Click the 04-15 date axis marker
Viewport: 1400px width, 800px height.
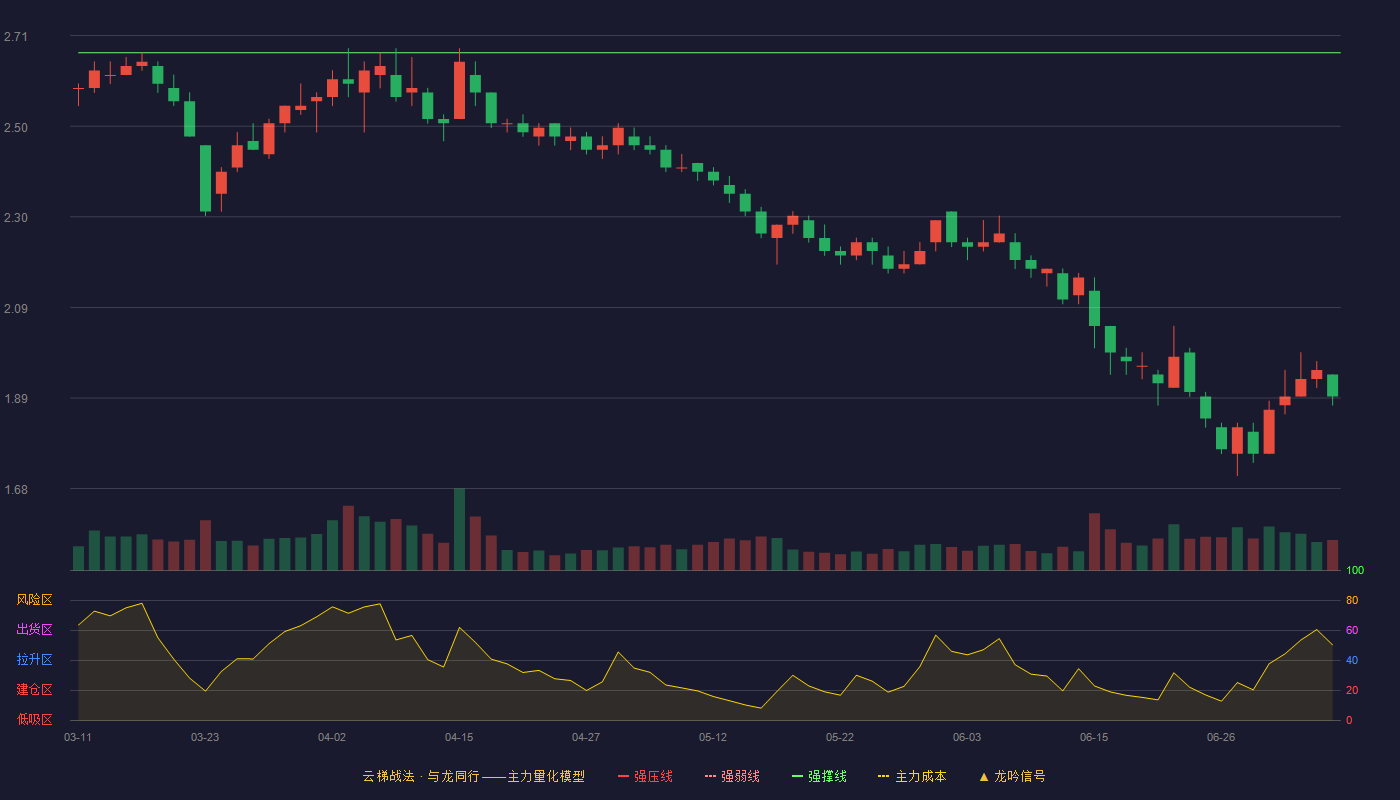459,737
